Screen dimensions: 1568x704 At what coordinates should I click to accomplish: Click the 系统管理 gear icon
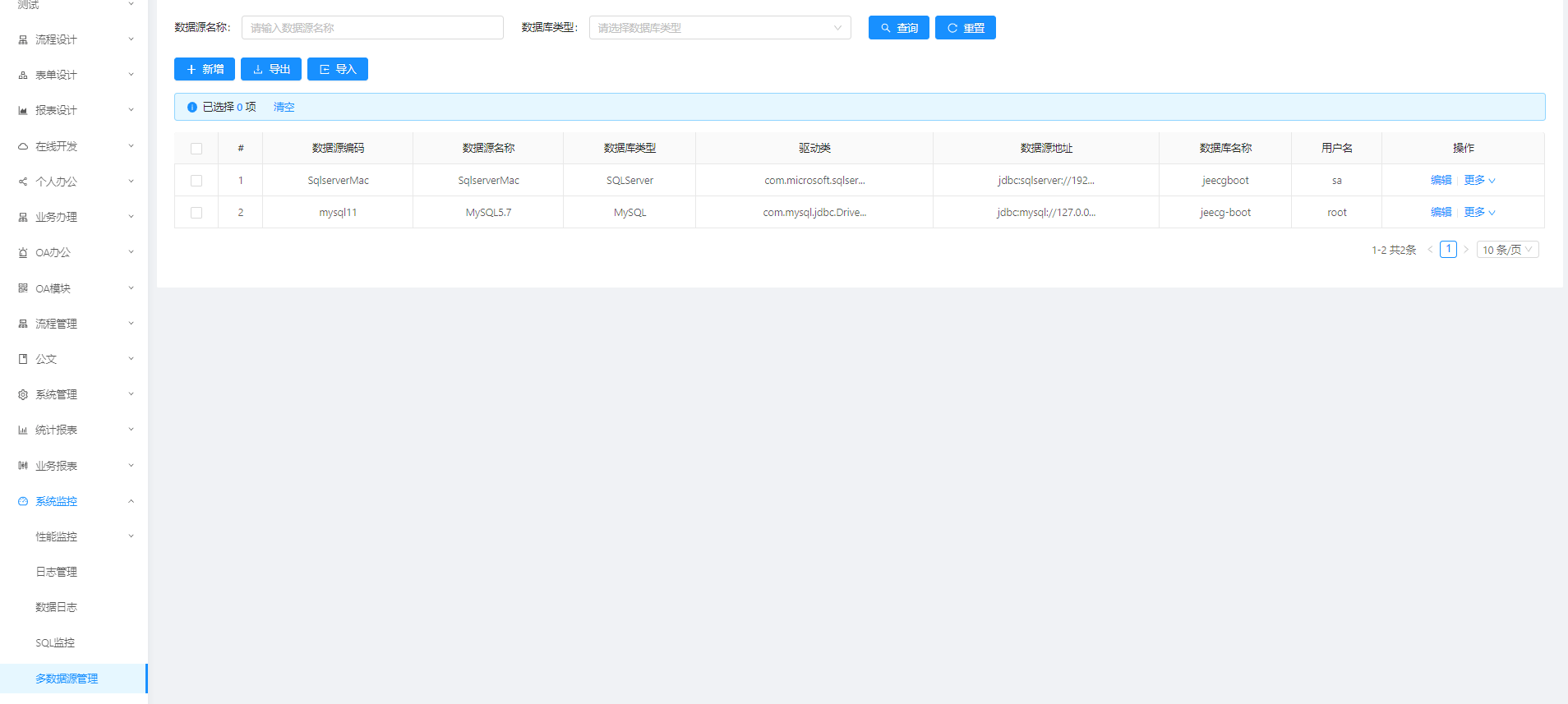(23, 394)
